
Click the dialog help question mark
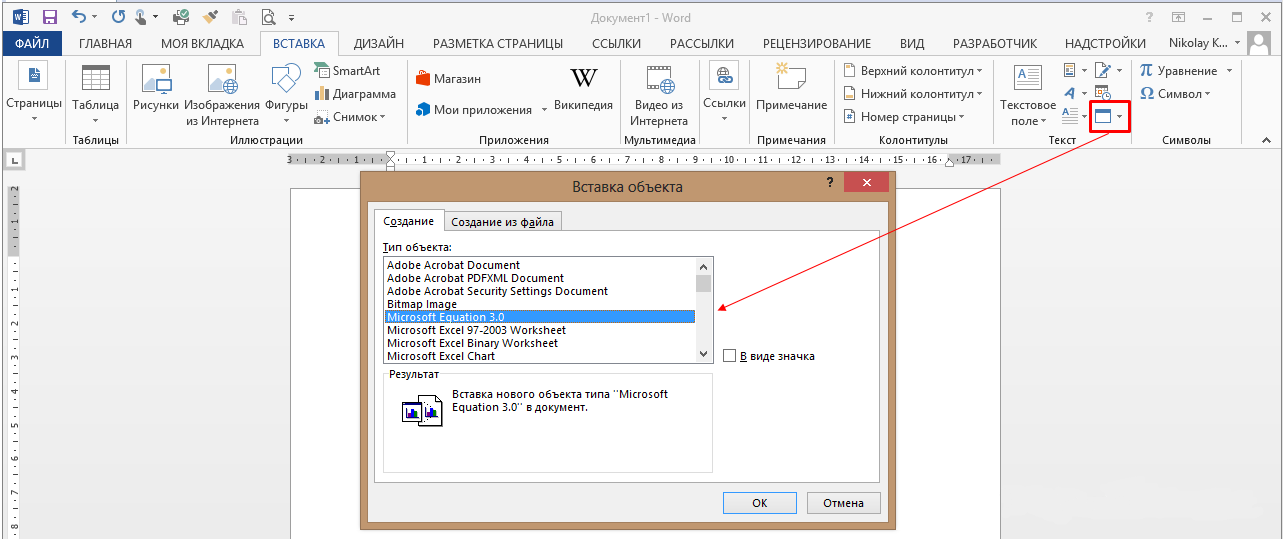pyautogui.click(x=830, y=182)
